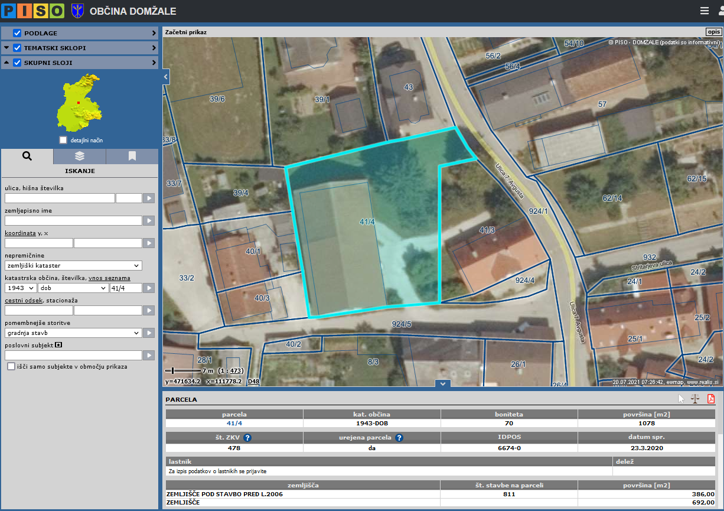This screenshot has height=511, width=724.
Task: Export parcel data as PDF
Action: tap(711, 399)
